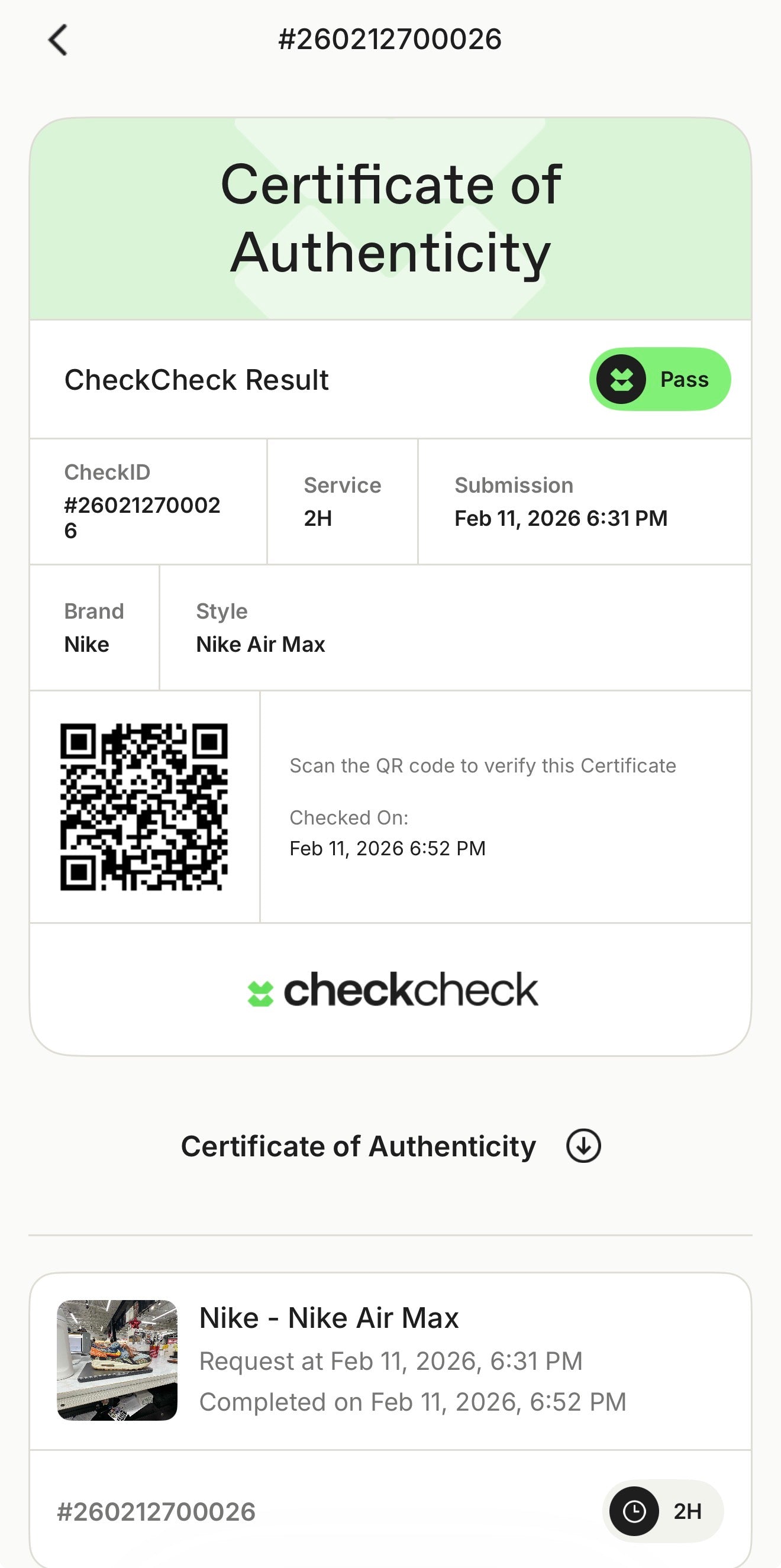Click the certificate QR code
Viewport: 781px width, 1568px height.
(x=144, y=807)
